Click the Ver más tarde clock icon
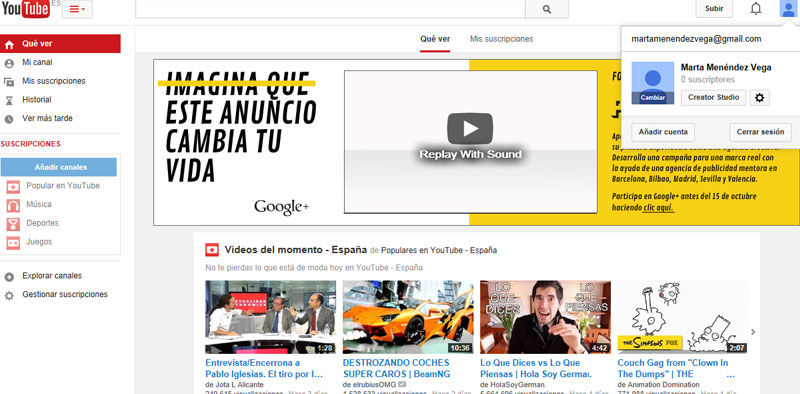800x394 pixels. click(9, 119)
